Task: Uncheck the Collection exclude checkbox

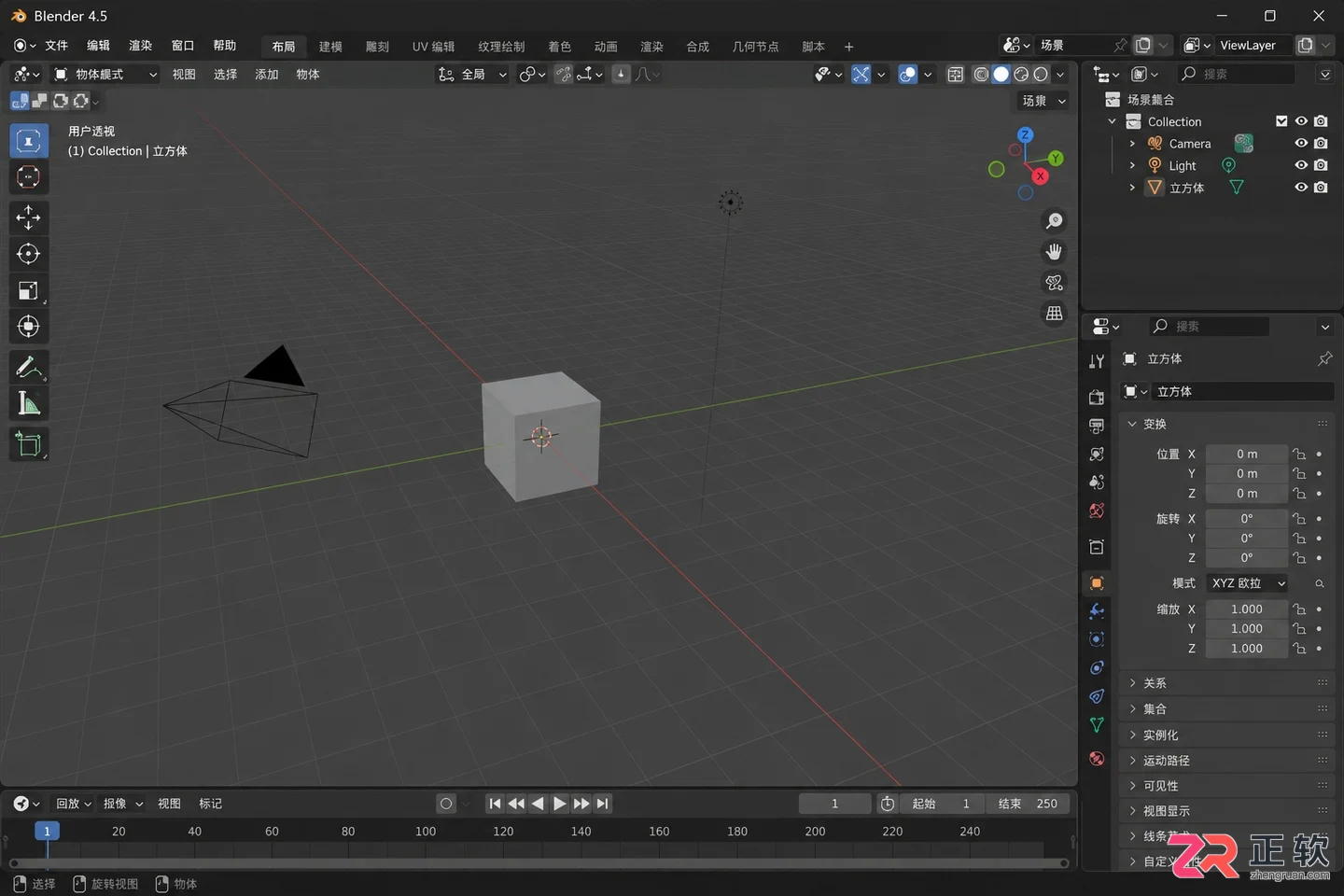Action: 1281,121
